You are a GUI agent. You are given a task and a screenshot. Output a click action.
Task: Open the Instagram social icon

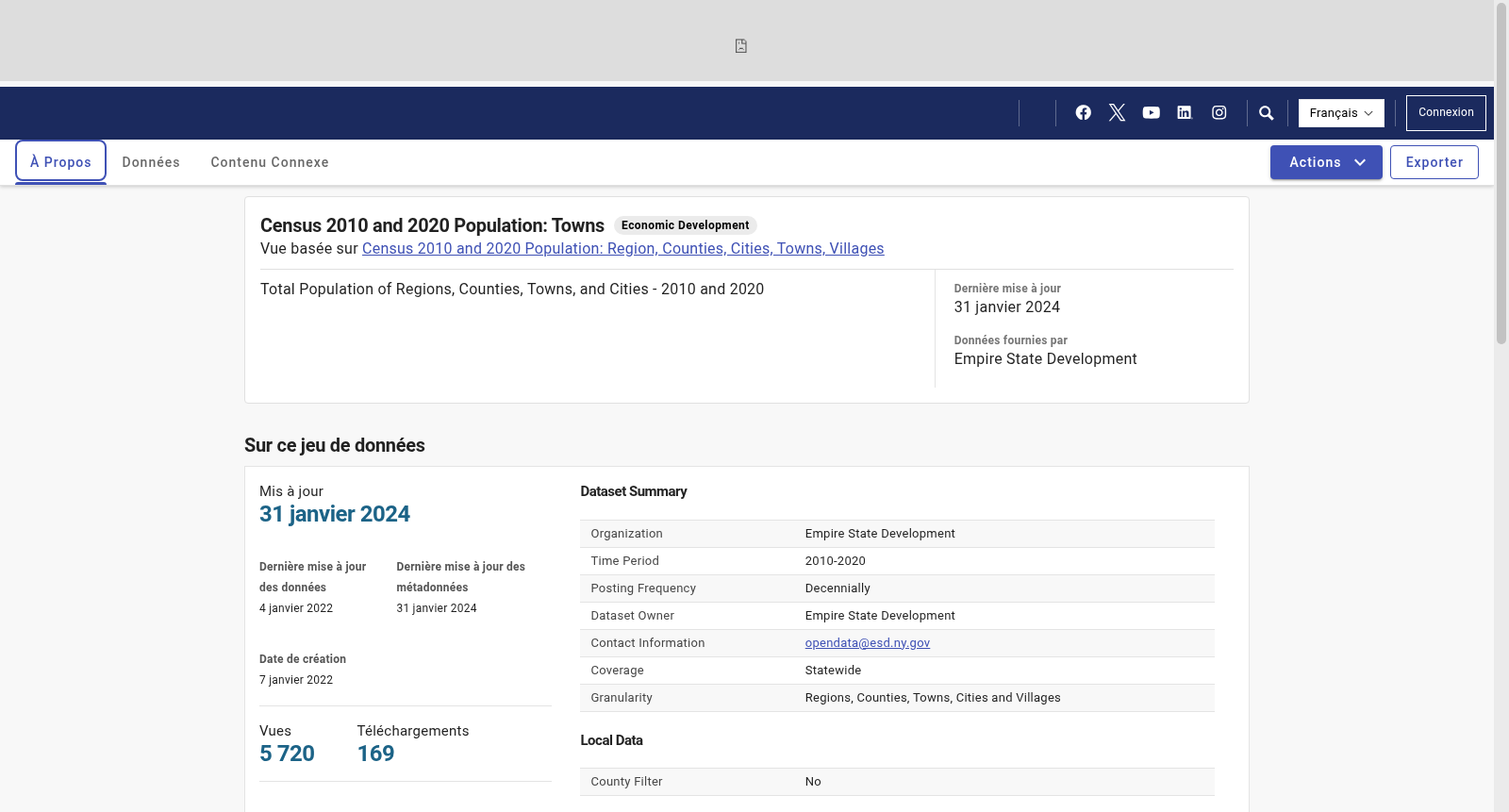[x=1219, y=112]
